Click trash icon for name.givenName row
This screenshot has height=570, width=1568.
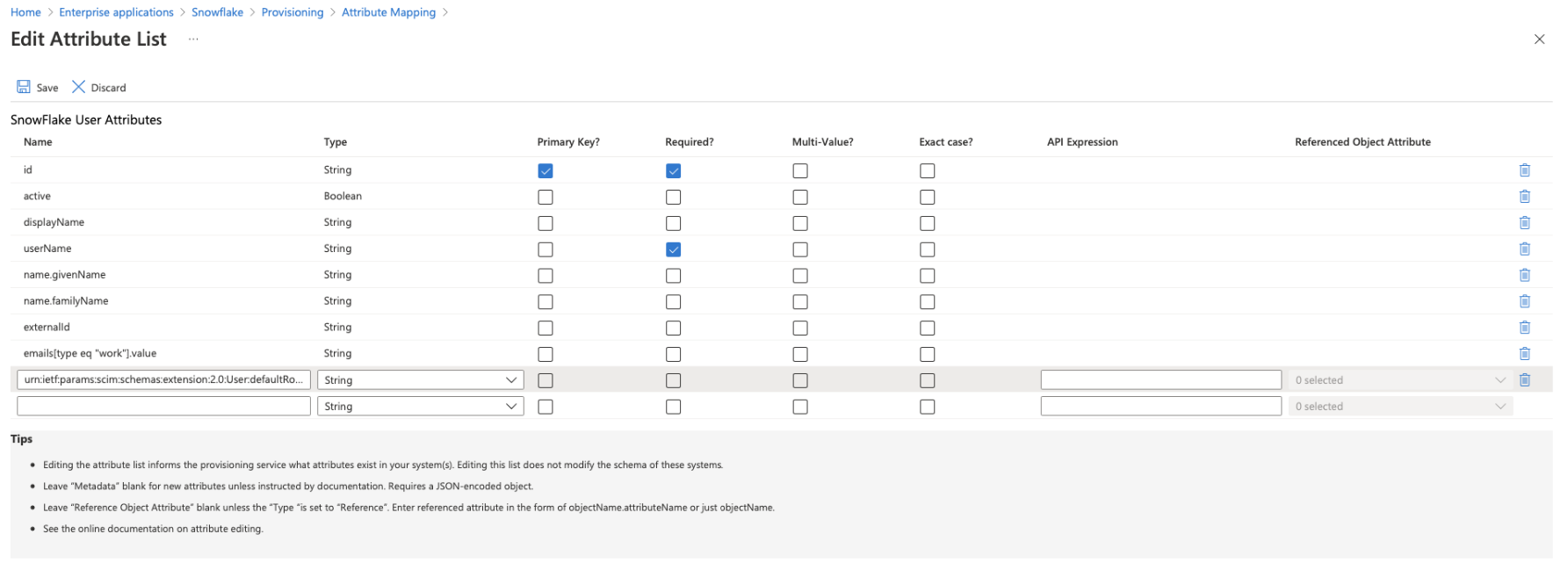(1524, 275)
